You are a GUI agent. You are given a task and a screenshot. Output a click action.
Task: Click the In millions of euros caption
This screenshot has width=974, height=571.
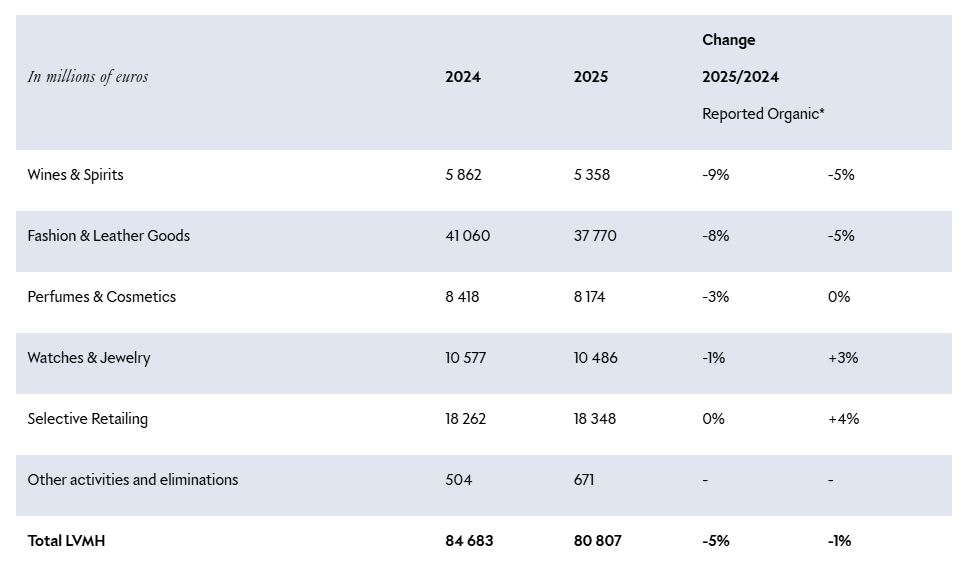[x=88, y=76]
